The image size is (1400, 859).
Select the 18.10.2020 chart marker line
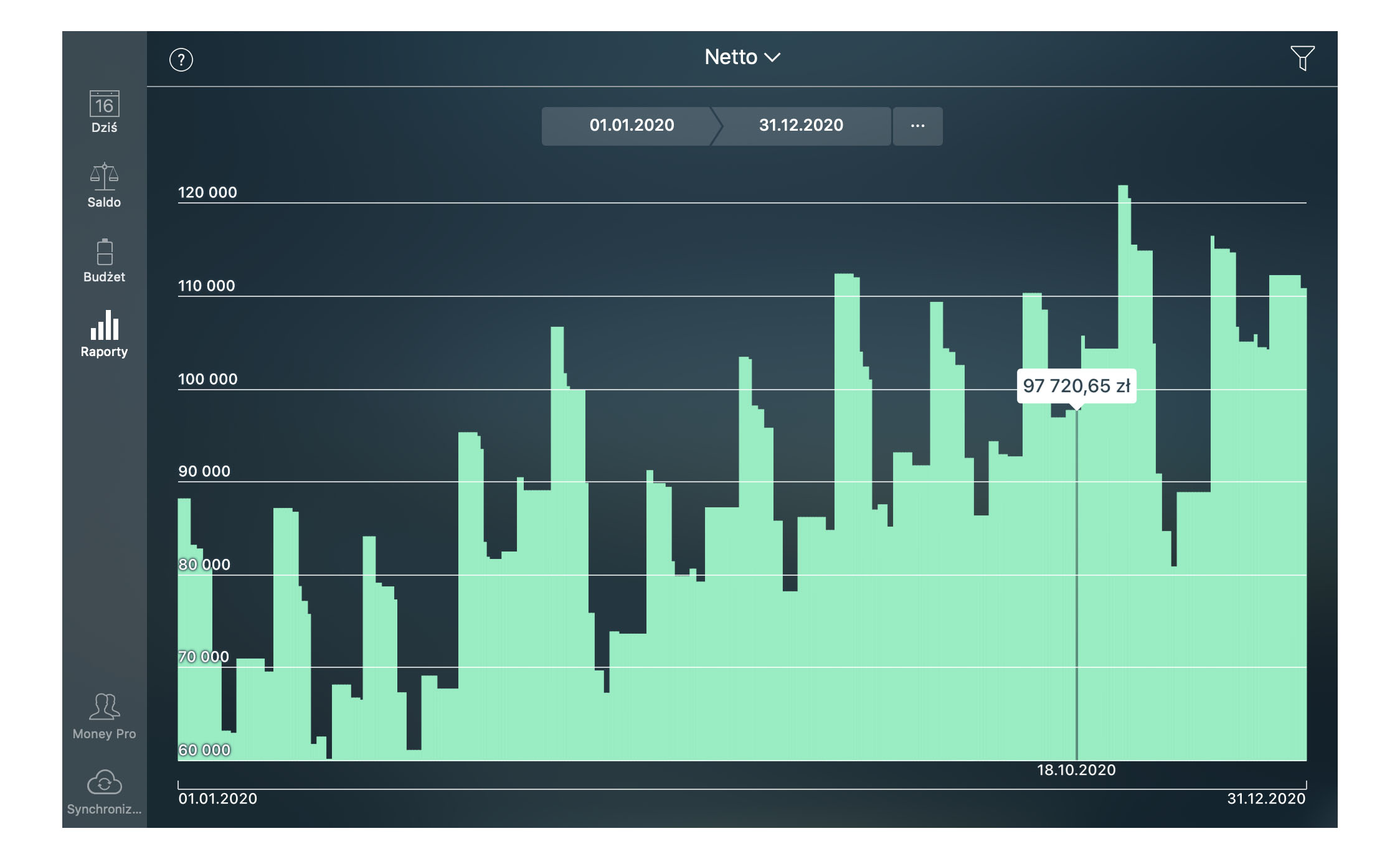click(x=1076, y=584)
